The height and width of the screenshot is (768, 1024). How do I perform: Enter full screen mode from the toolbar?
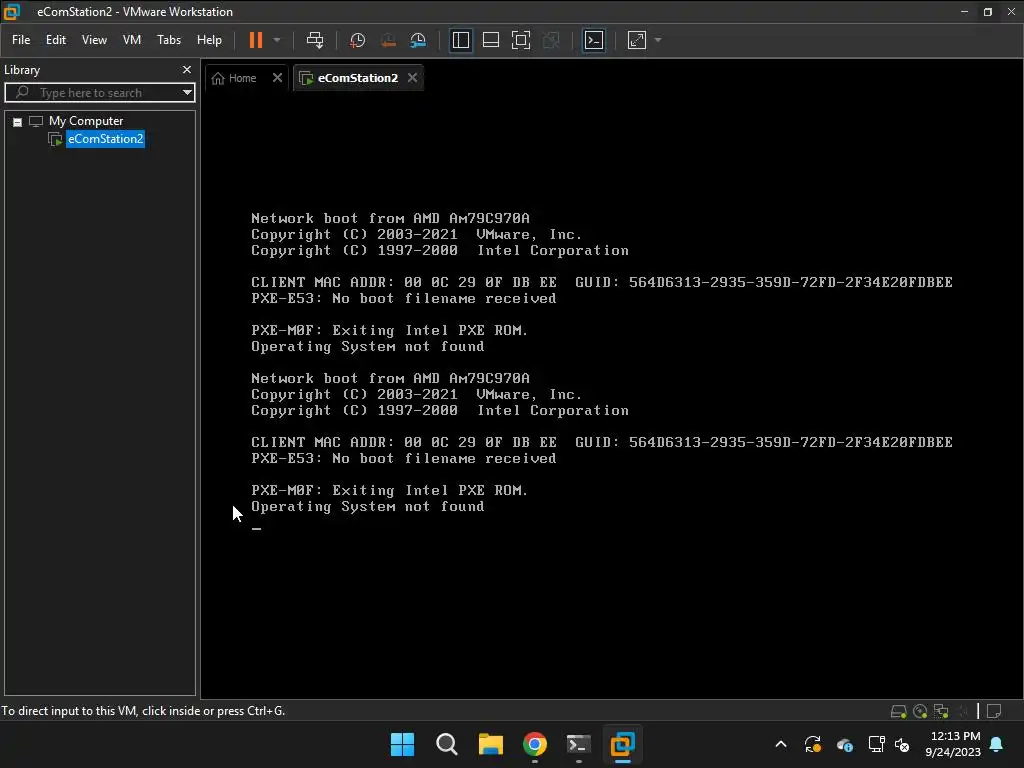(520, 40)
